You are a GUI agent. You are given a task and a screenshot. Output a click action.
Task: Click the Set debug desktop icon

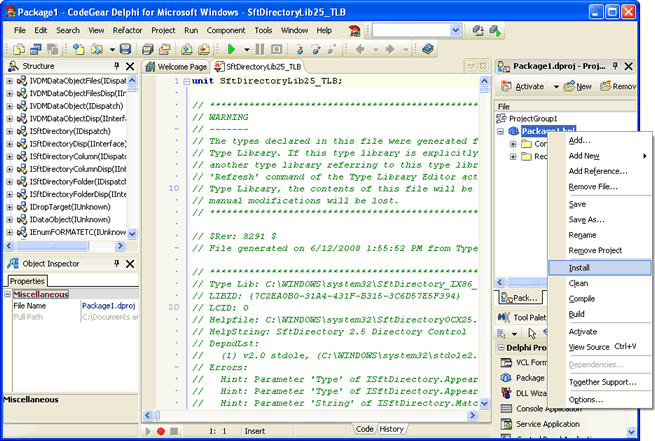pos(495,30)
